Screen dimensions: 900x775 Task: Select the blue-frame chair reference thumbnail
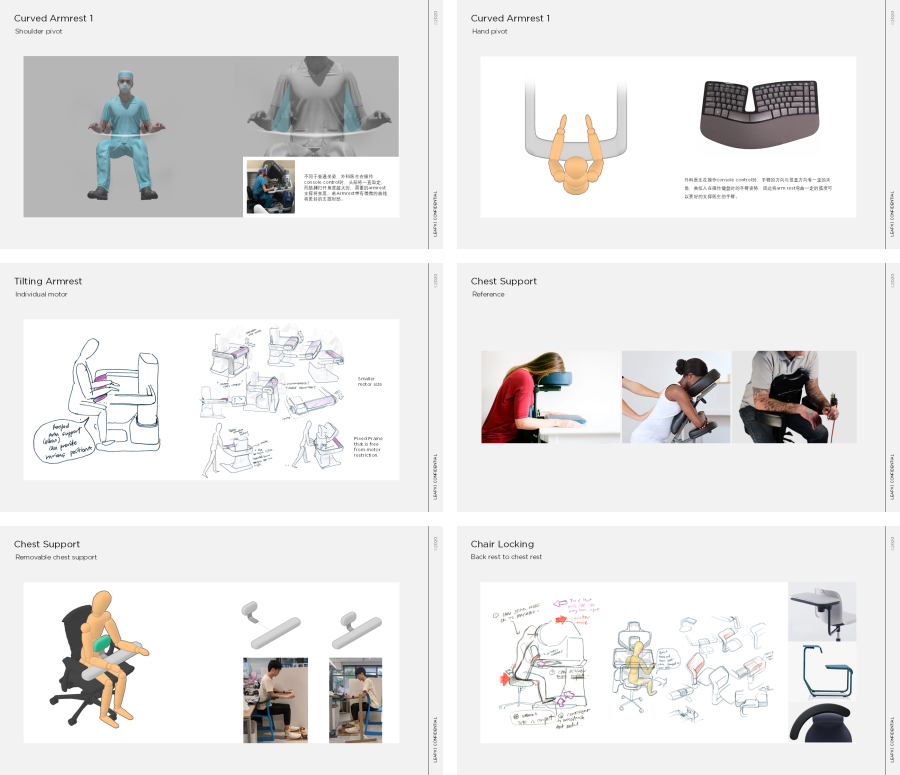[x=822, y=670]
